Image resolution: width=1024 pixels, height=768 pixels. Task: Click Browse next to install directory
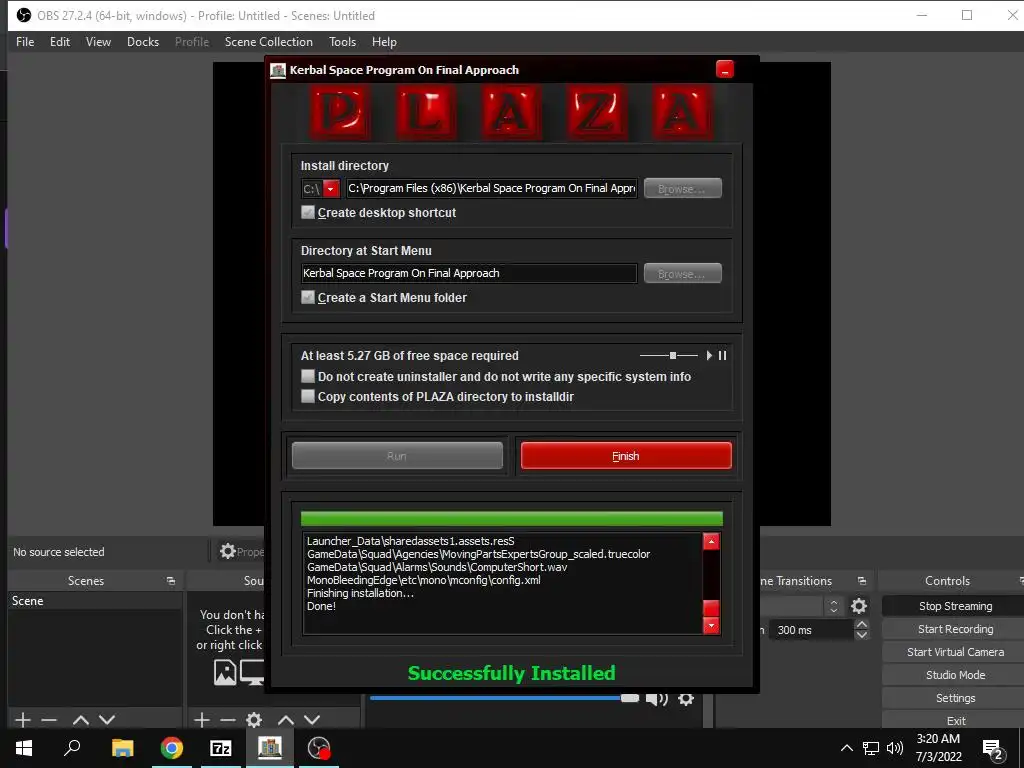point(682,188)
